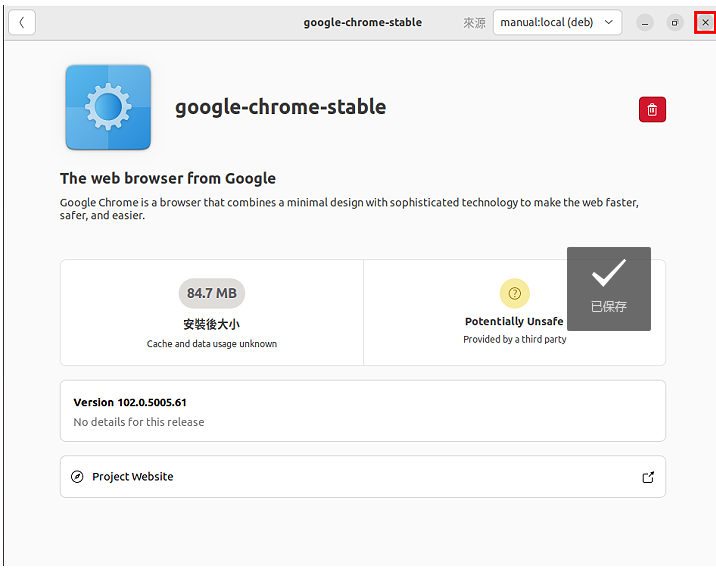The height and width of the screenshot is (576, 716).
Task: Click the yellow question mark safety icon
Action: (515, 293)
